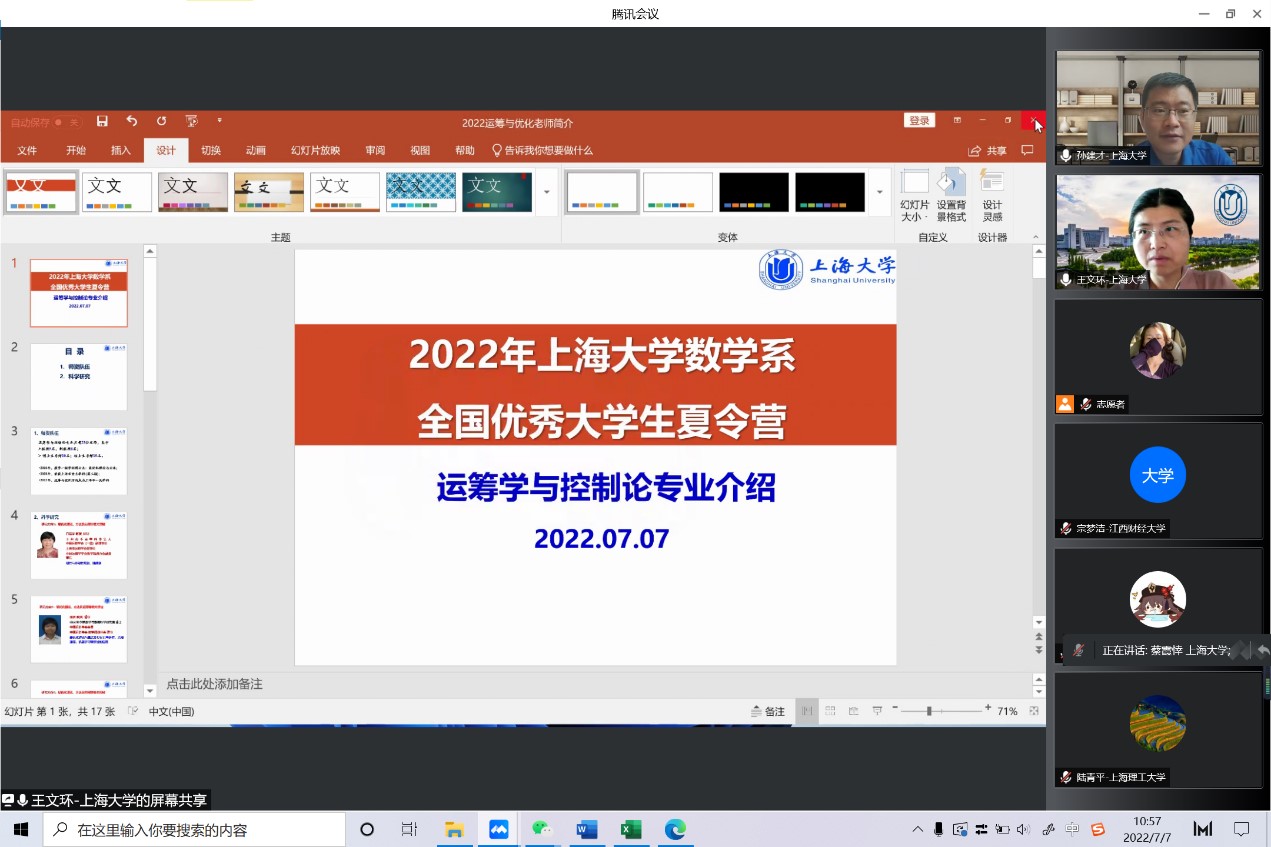This screenshot has width=1271, height=847.
Task: Toggle normal view button in status bar
Action: tap(806, 711)
